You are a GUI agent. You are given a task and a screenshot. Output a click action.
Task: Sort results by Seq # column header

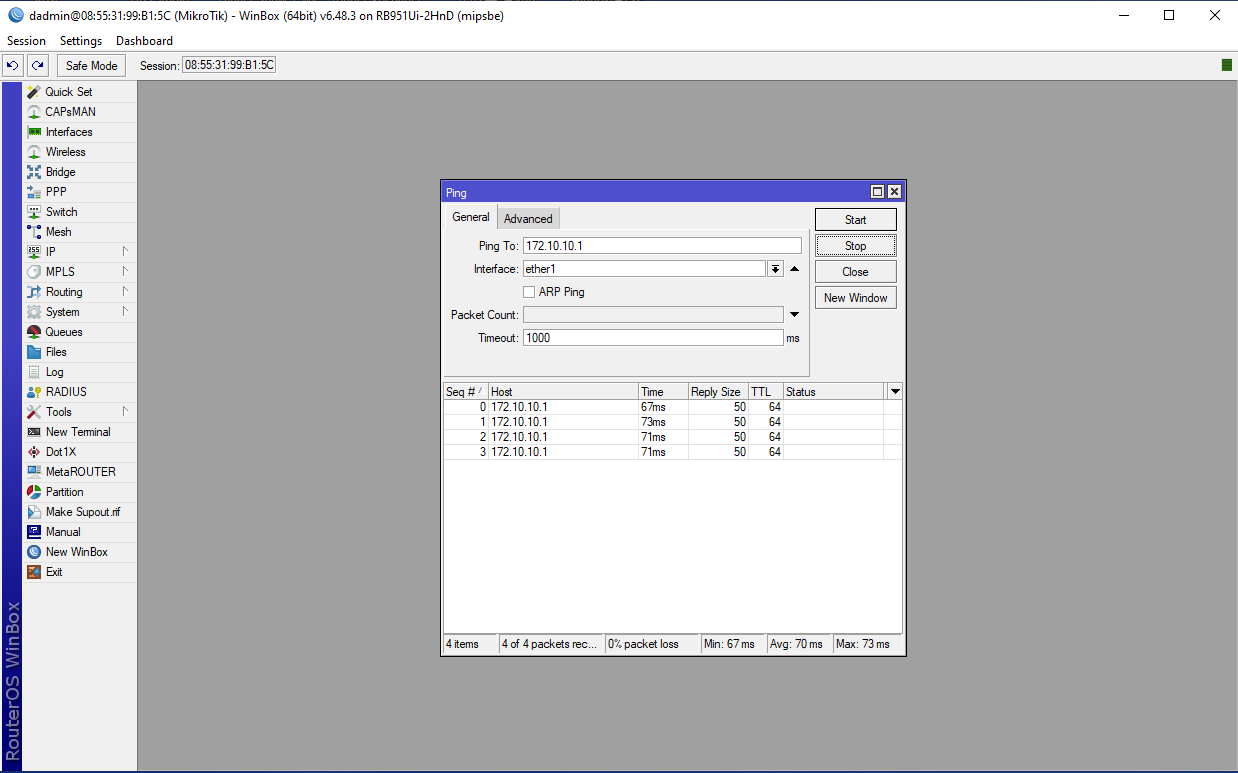coord(466,392)
